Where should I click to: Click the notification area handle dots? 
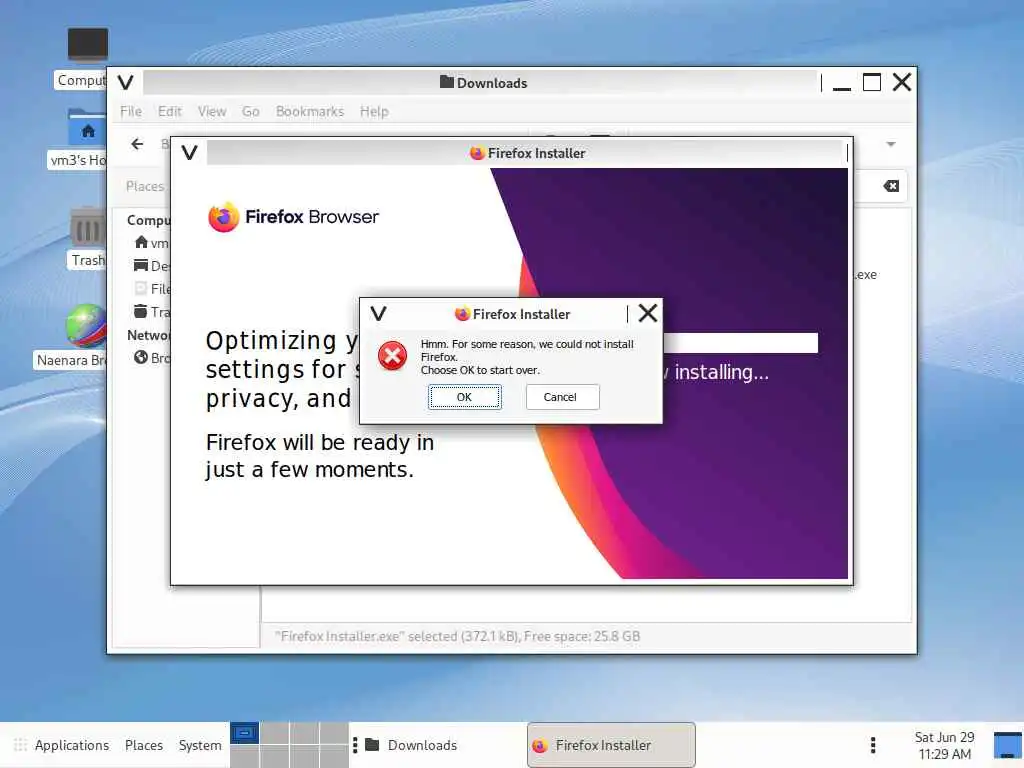pyautogui.click(x=873, y=745)
